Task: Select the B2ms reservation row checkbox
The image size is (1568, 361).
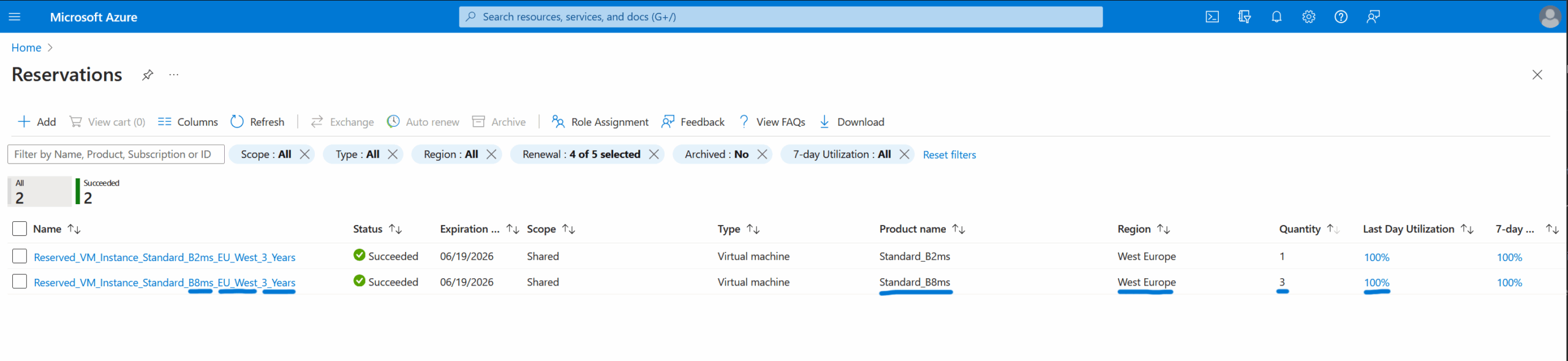Action: click(x=20, y=256)
